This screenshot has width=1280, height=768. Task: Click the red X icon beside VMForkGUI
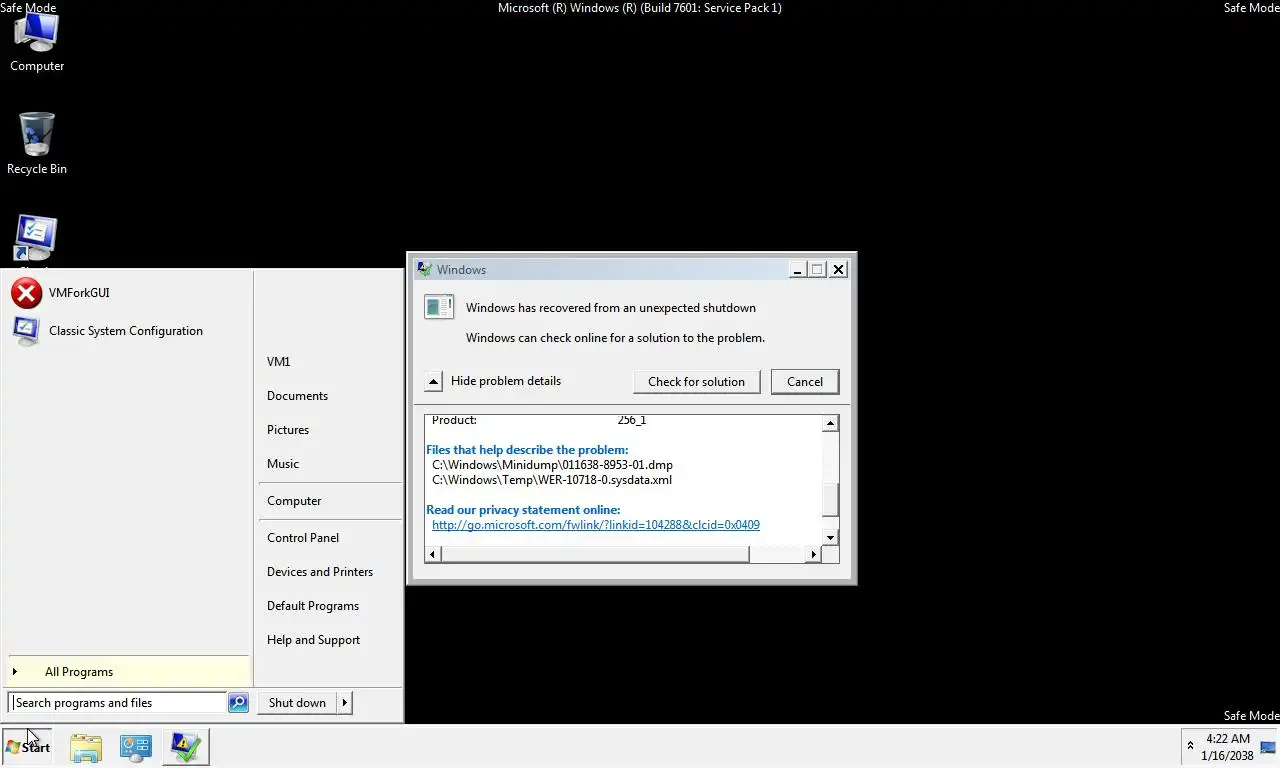26,293
